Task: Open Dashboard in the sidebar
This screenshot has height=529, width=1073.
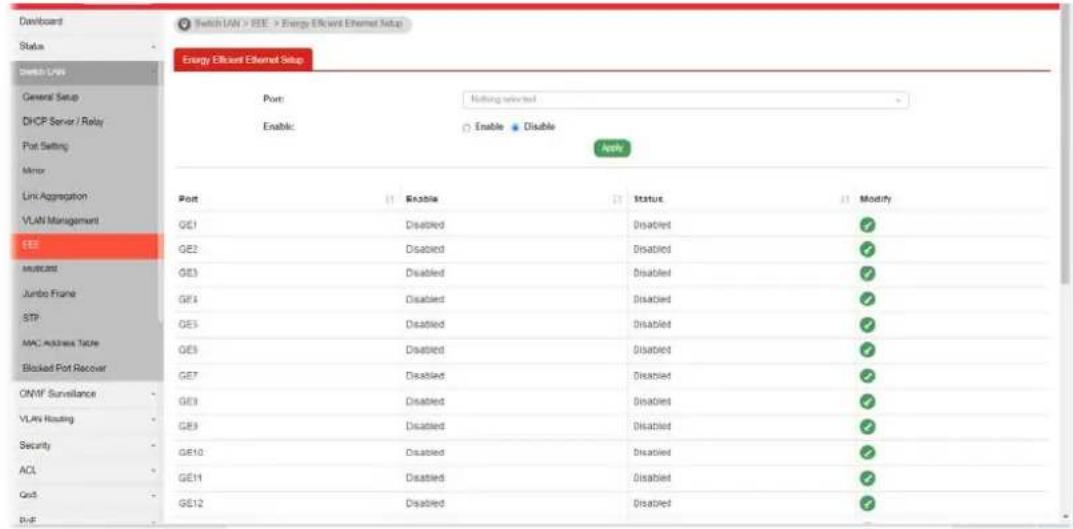Action: (x=42, y=22)
